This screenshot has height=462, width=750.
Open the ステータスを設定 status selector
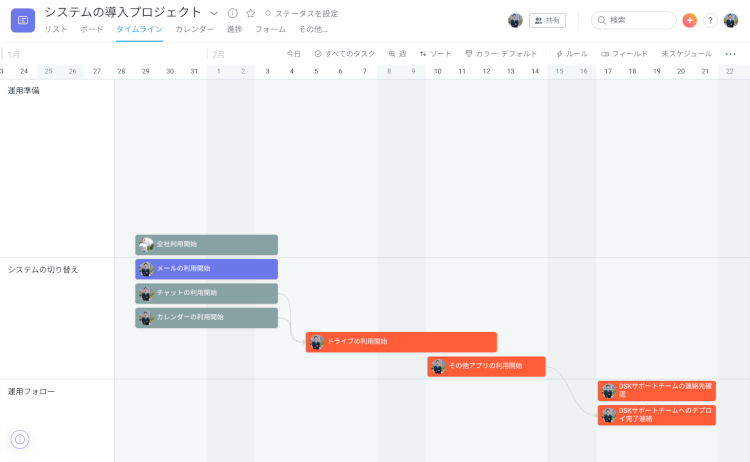[x=302, y=14]
